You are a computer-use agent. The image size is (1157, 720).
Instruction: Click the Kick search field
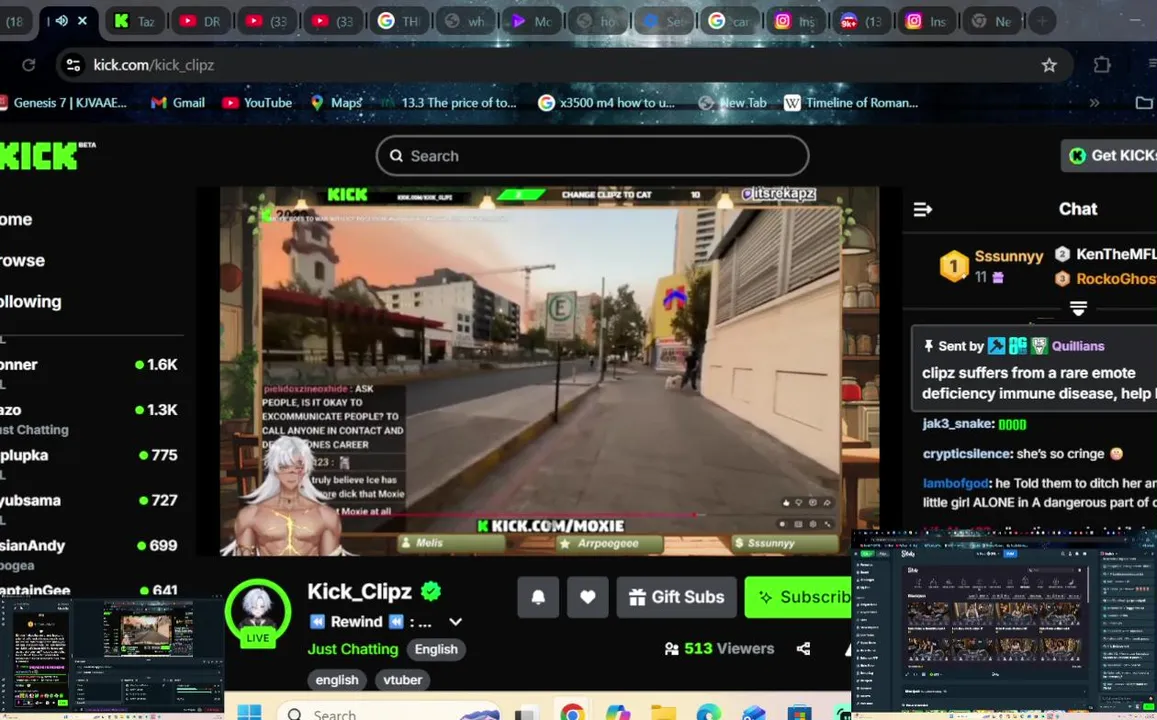click(x=593, y=156)
